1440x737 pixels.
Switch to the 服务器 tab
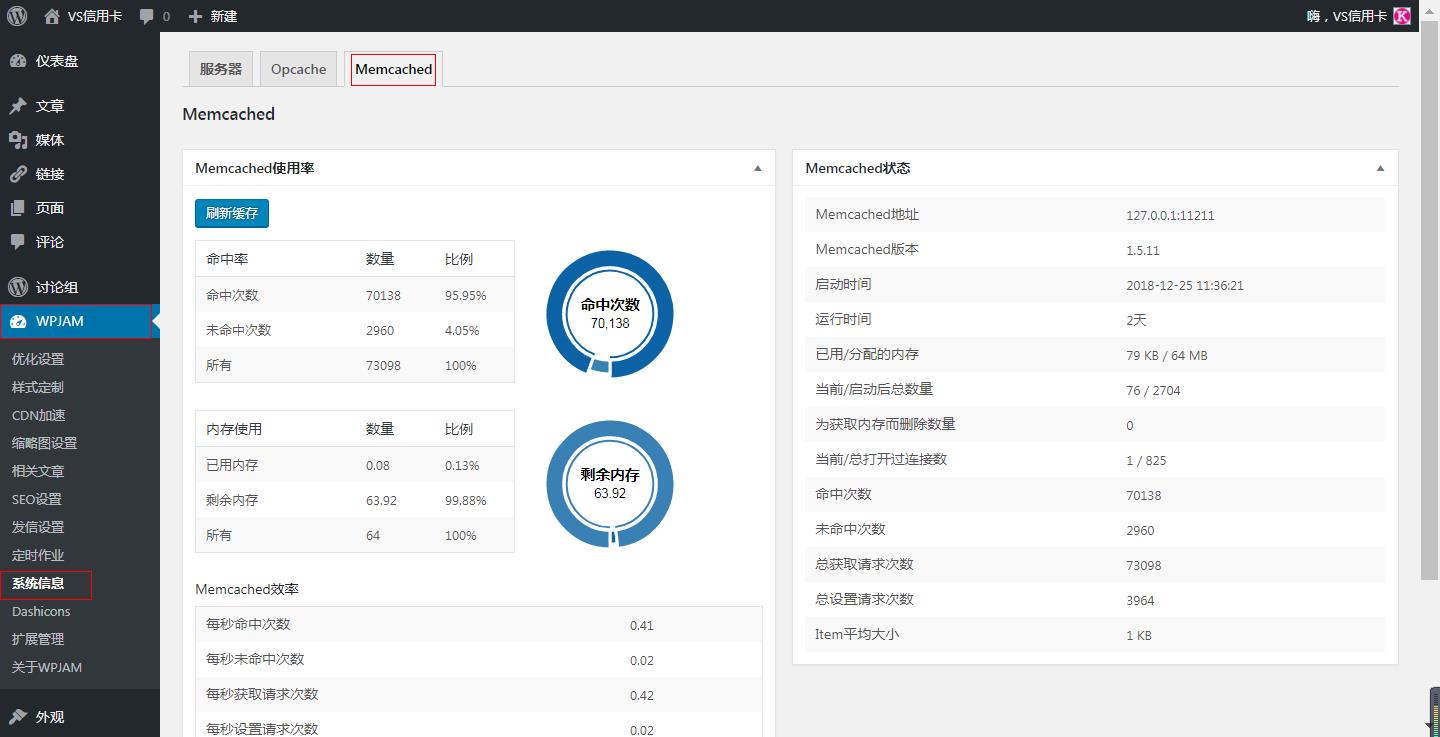pos(220,69)
